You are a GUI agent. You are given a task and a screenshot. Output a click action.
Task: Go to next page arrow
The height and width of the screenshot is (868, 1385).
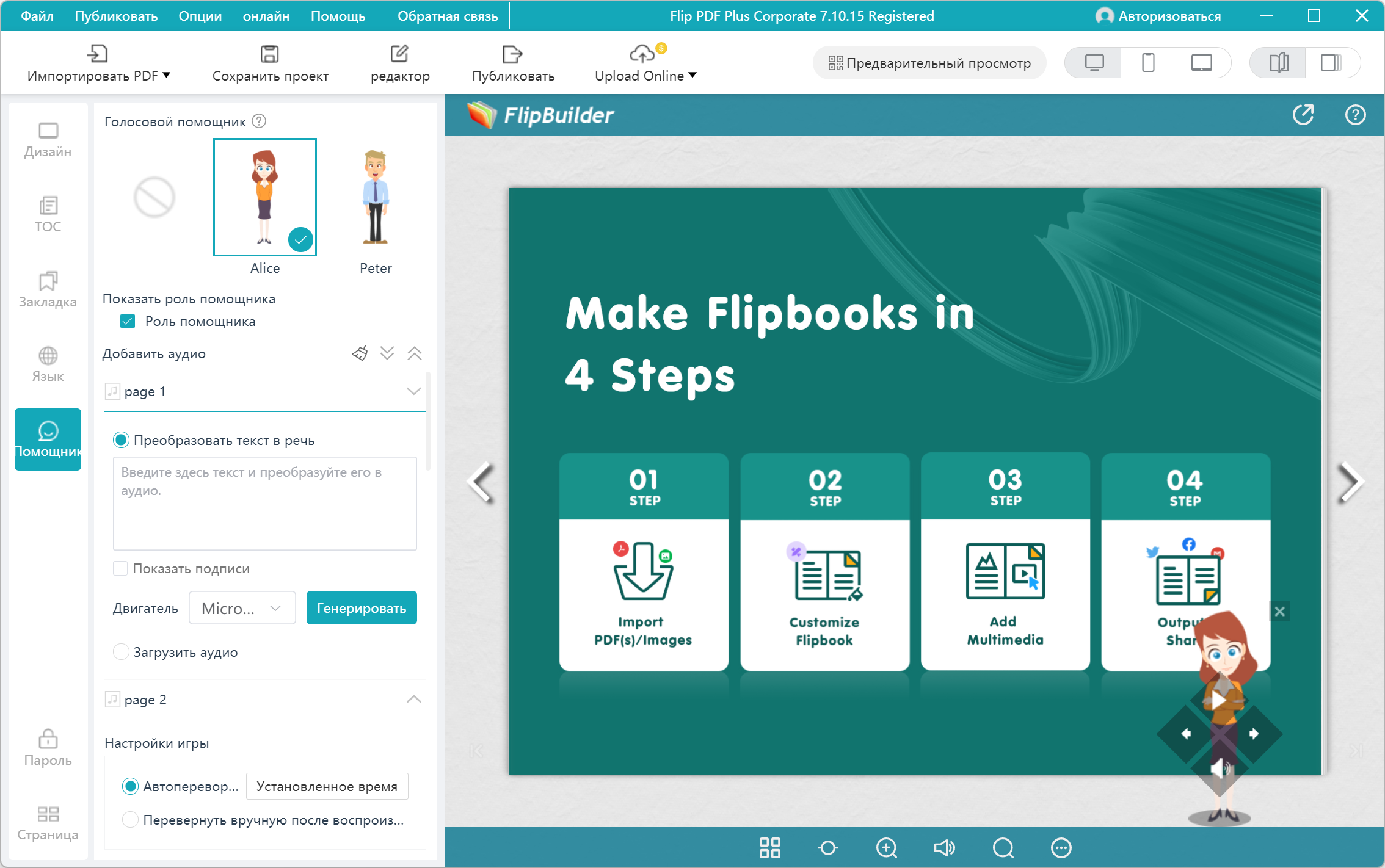coord(1350,482)
